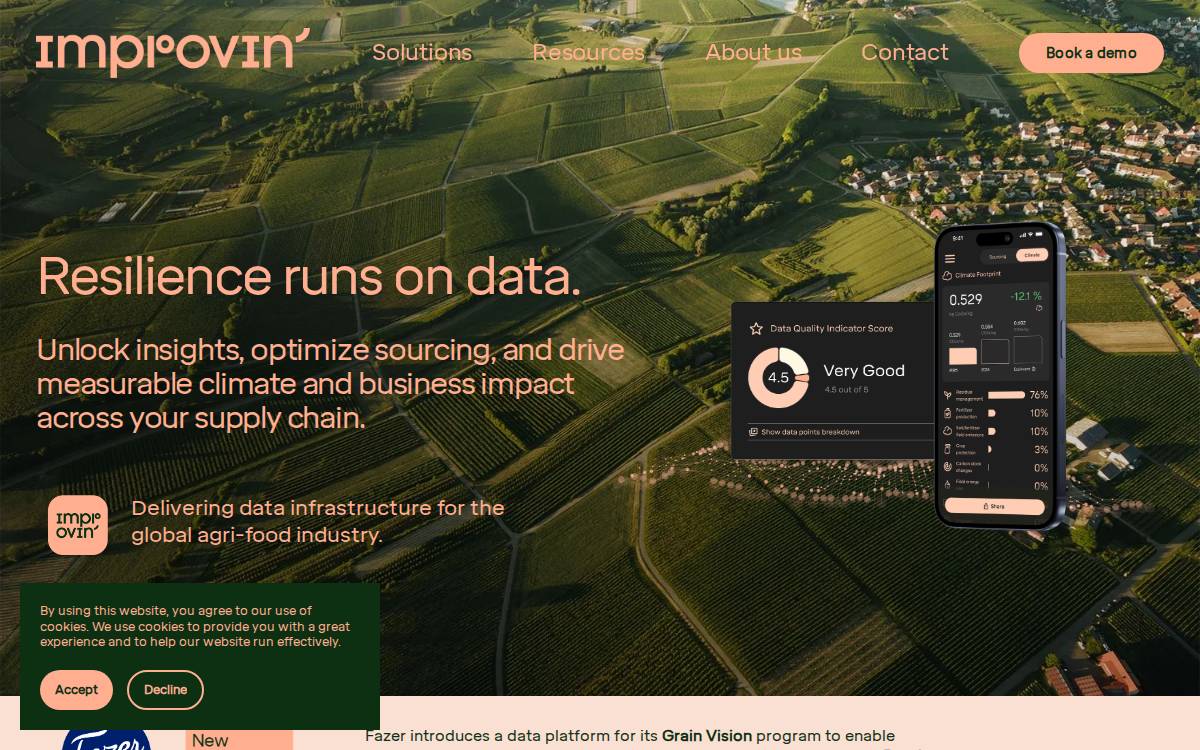Click the Crop protection icon

click(948, 449)
